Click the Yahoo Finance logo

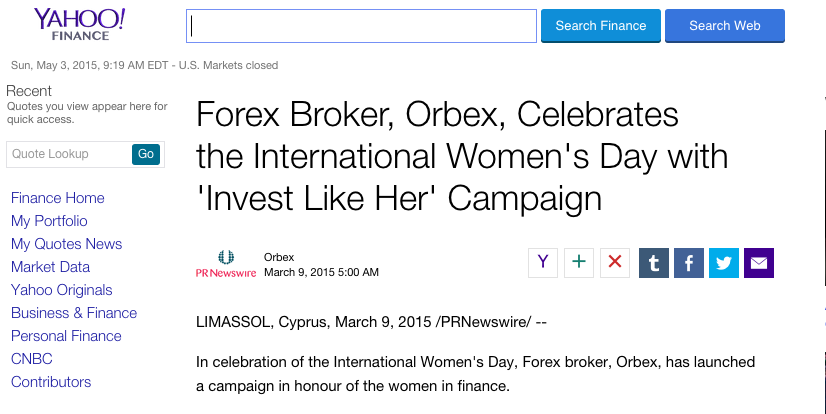click(79, 24)
